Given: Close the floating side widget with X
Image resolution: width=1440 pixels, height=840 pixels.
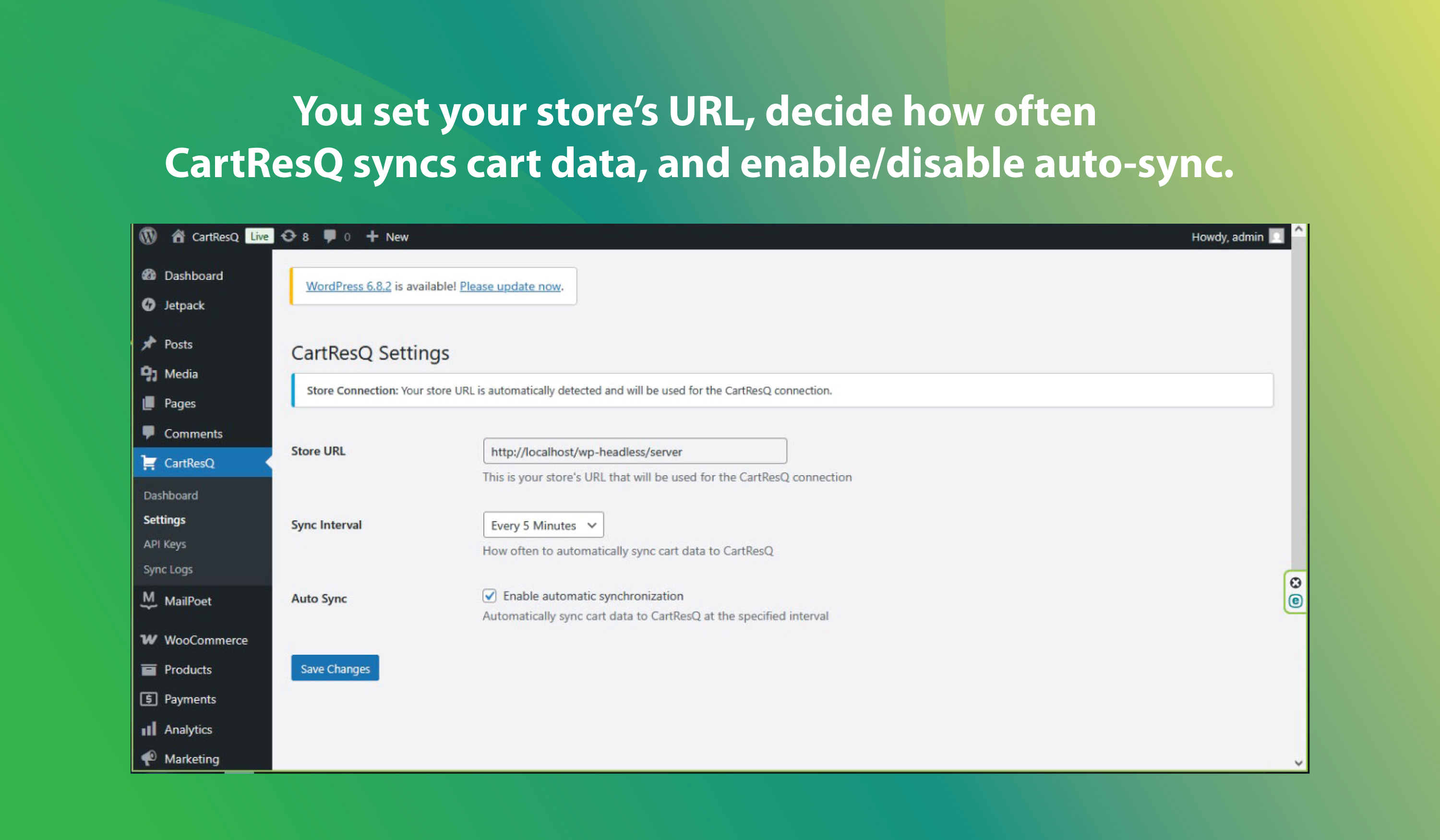Looking at the screenshot, I should pyautogui.click(x=1295, y=582).
